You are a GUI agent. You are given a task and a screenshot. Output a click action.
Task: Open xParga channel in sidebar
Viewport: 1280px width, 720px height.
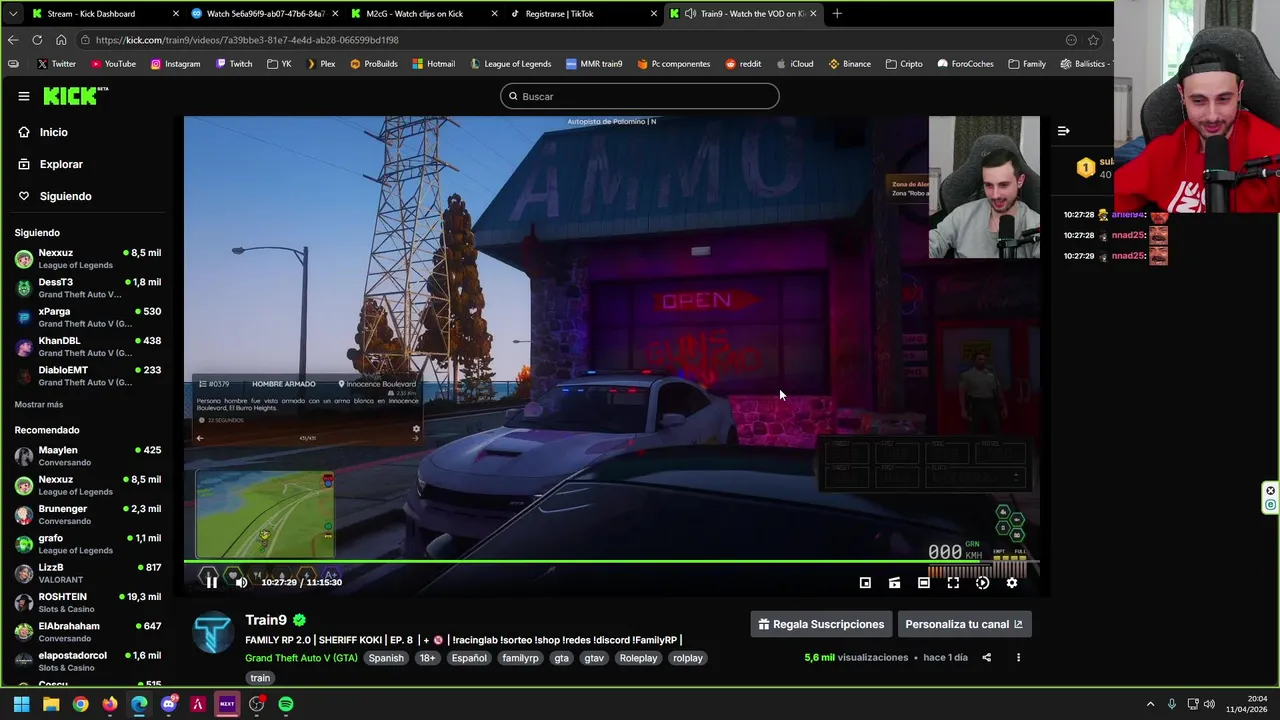[x=88, y=317]
